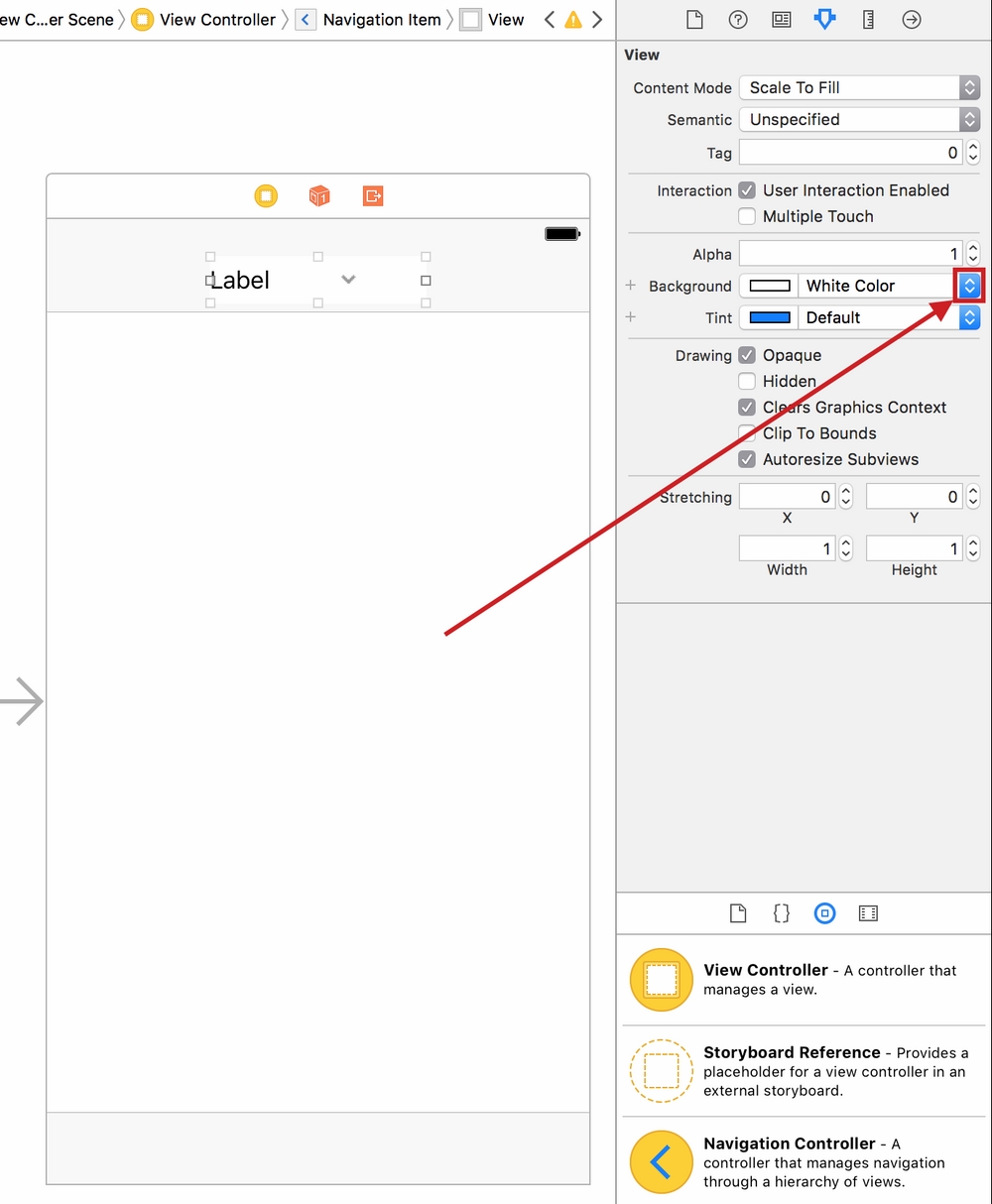This screenshot has width=992, height=1204.
Task: Select the First Responder cube icon
Action: [319, 196]
